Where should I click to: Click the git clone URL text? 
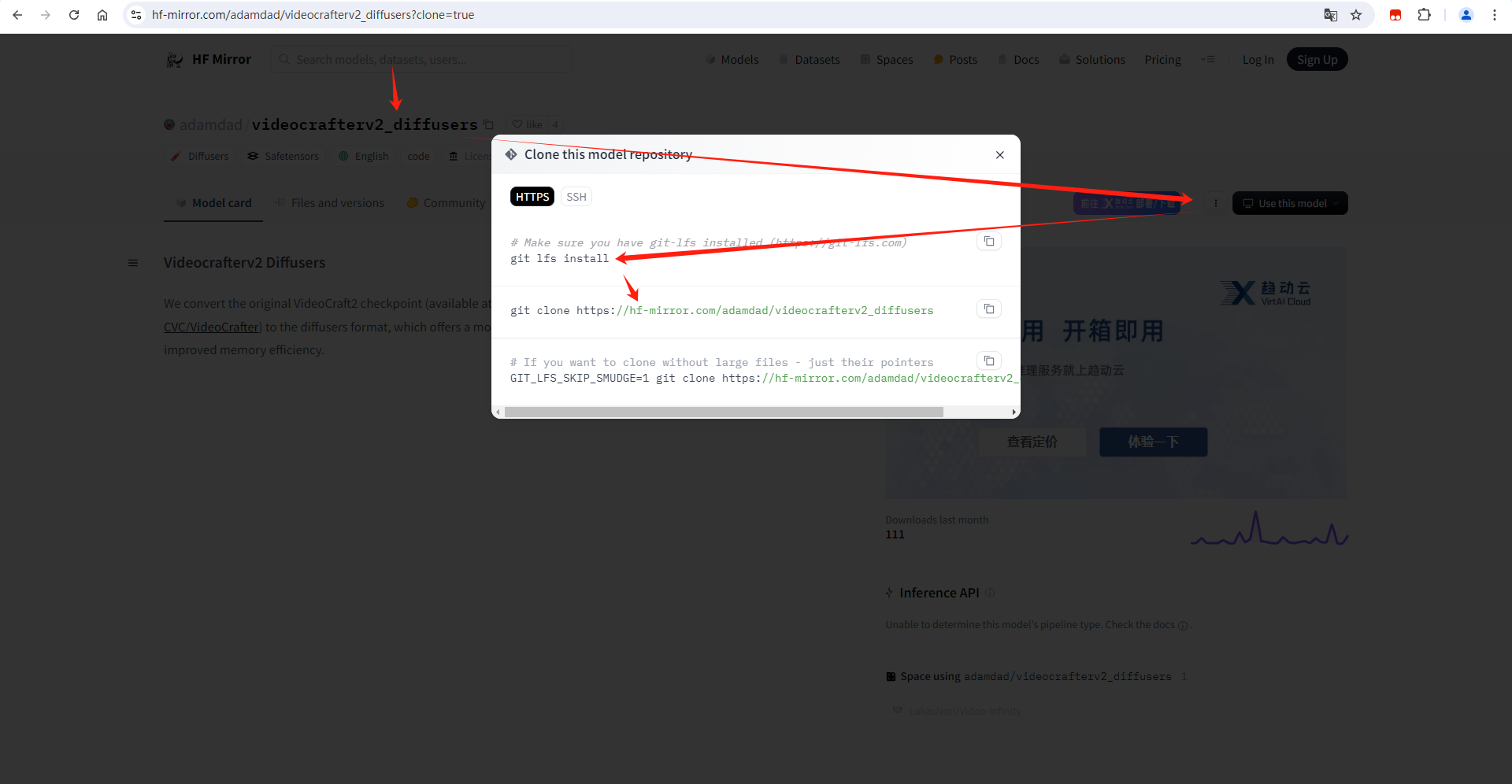point(754,311)
